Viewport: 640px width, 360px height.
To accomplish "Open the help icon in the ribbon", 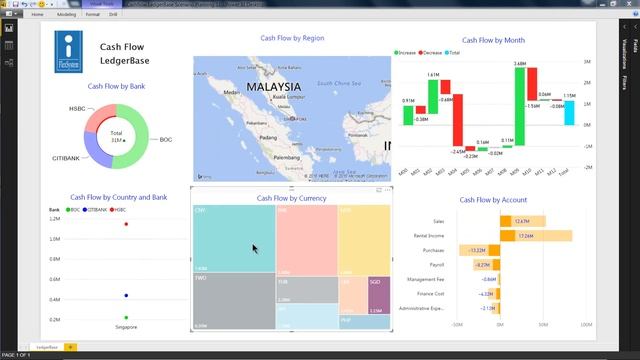I will [x=635, y=14].
